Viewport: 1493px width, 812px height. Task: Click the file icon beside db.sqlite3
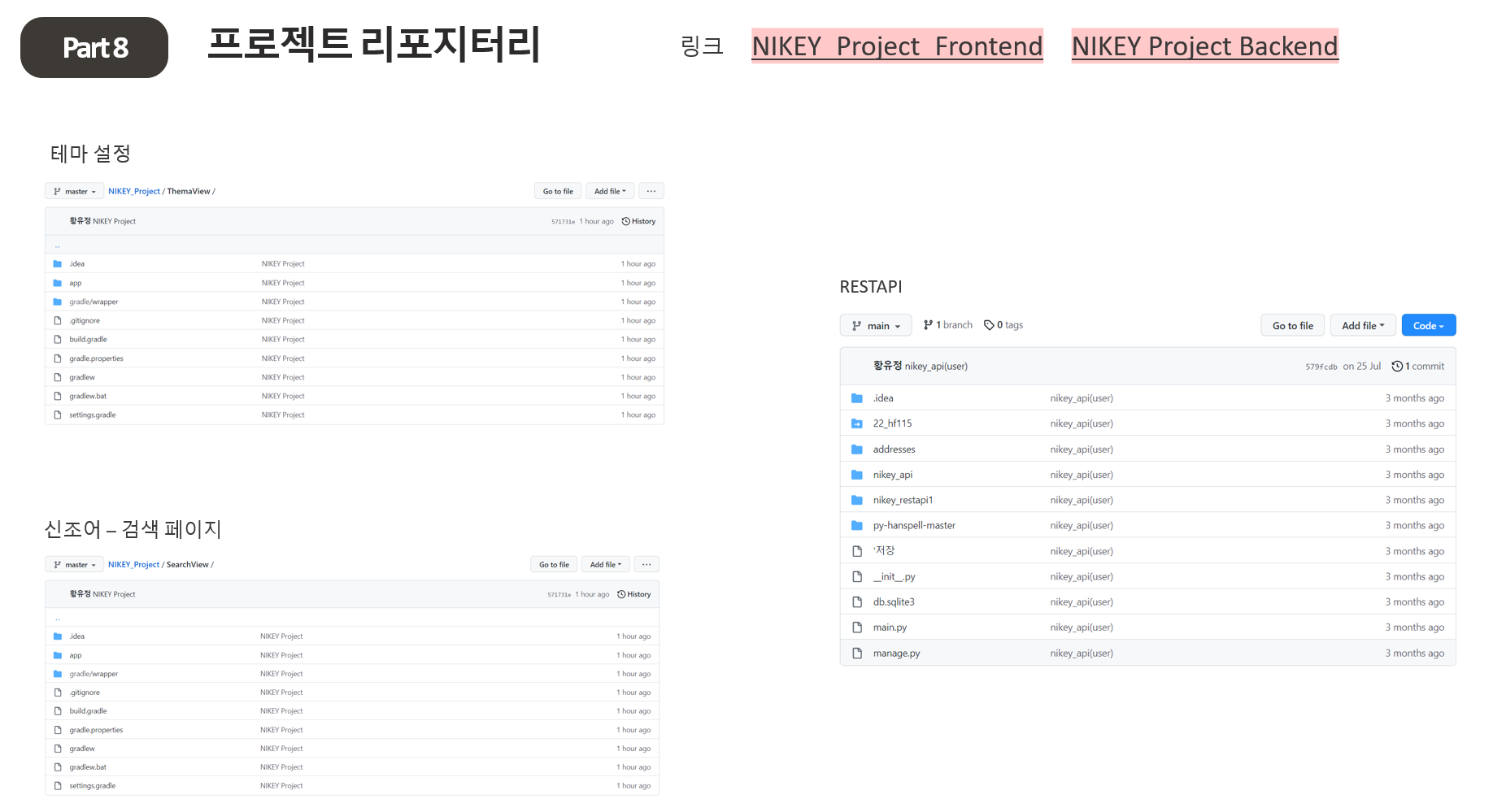[x=857, y=601]
